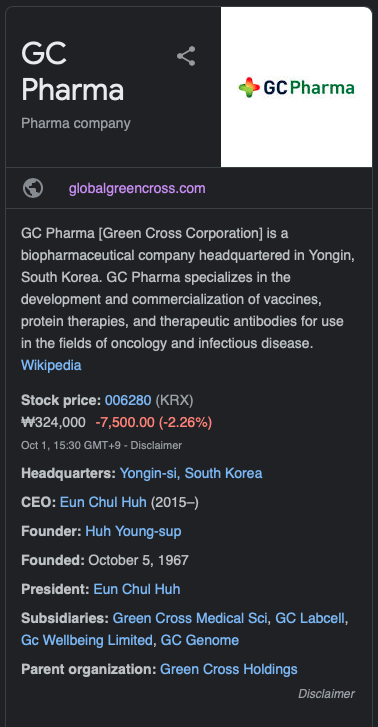The height and width of the screenshot is (727, 378).
Task: Click the President Eun Chul Huh link
Action: 137,589
